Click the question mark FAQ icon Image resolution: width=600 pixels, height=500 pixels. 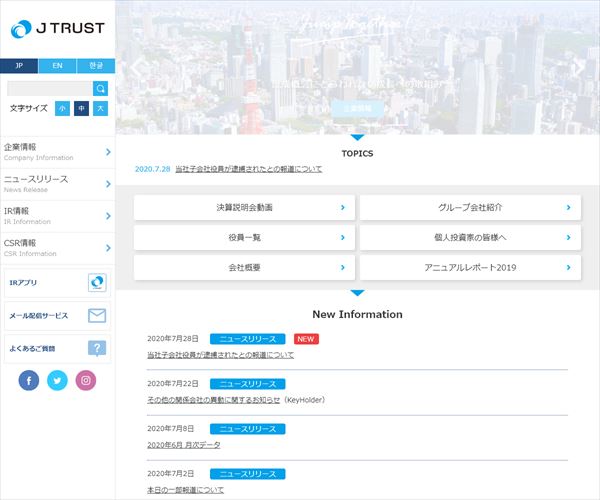tap(97, 348)
